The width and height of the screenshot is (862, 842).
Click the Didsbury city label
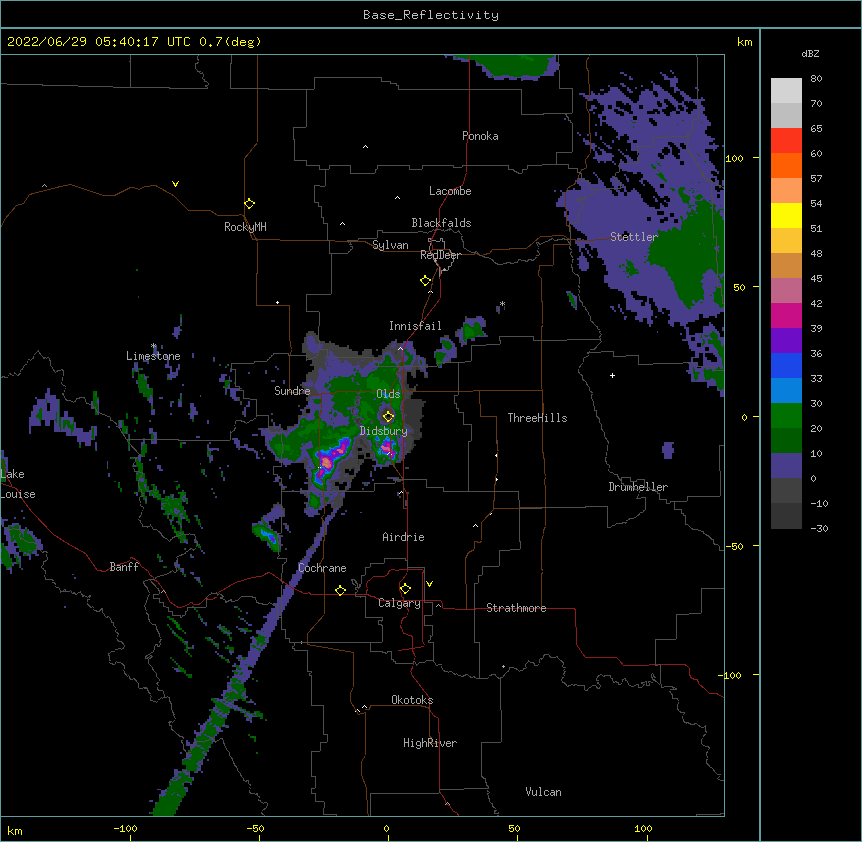[384, 431]
